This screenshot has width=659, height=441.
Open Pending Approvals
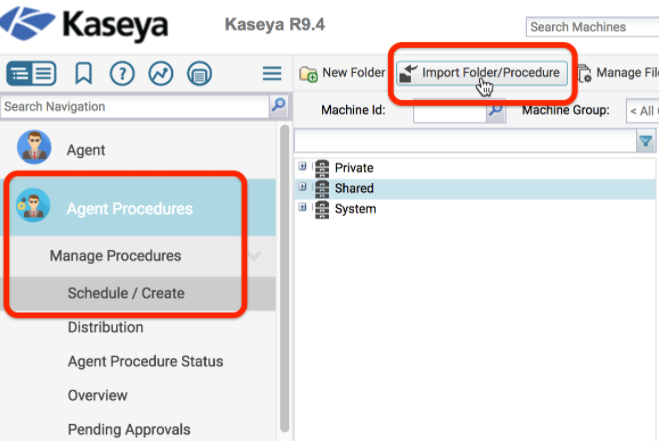(x=129, y=430)
